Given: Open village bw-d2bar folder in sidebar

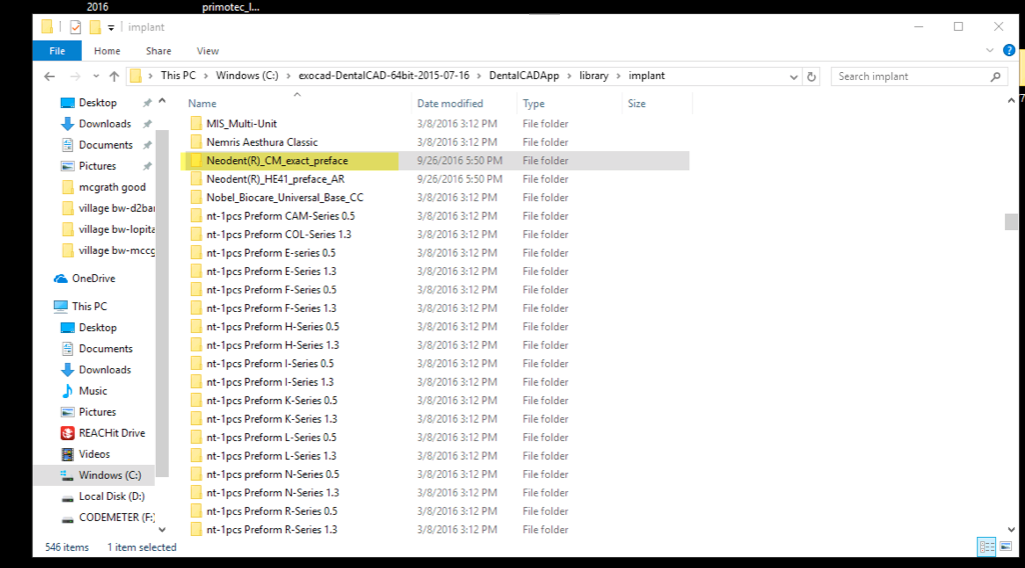Looking at the screenshot, I should [x=116, y=208].
